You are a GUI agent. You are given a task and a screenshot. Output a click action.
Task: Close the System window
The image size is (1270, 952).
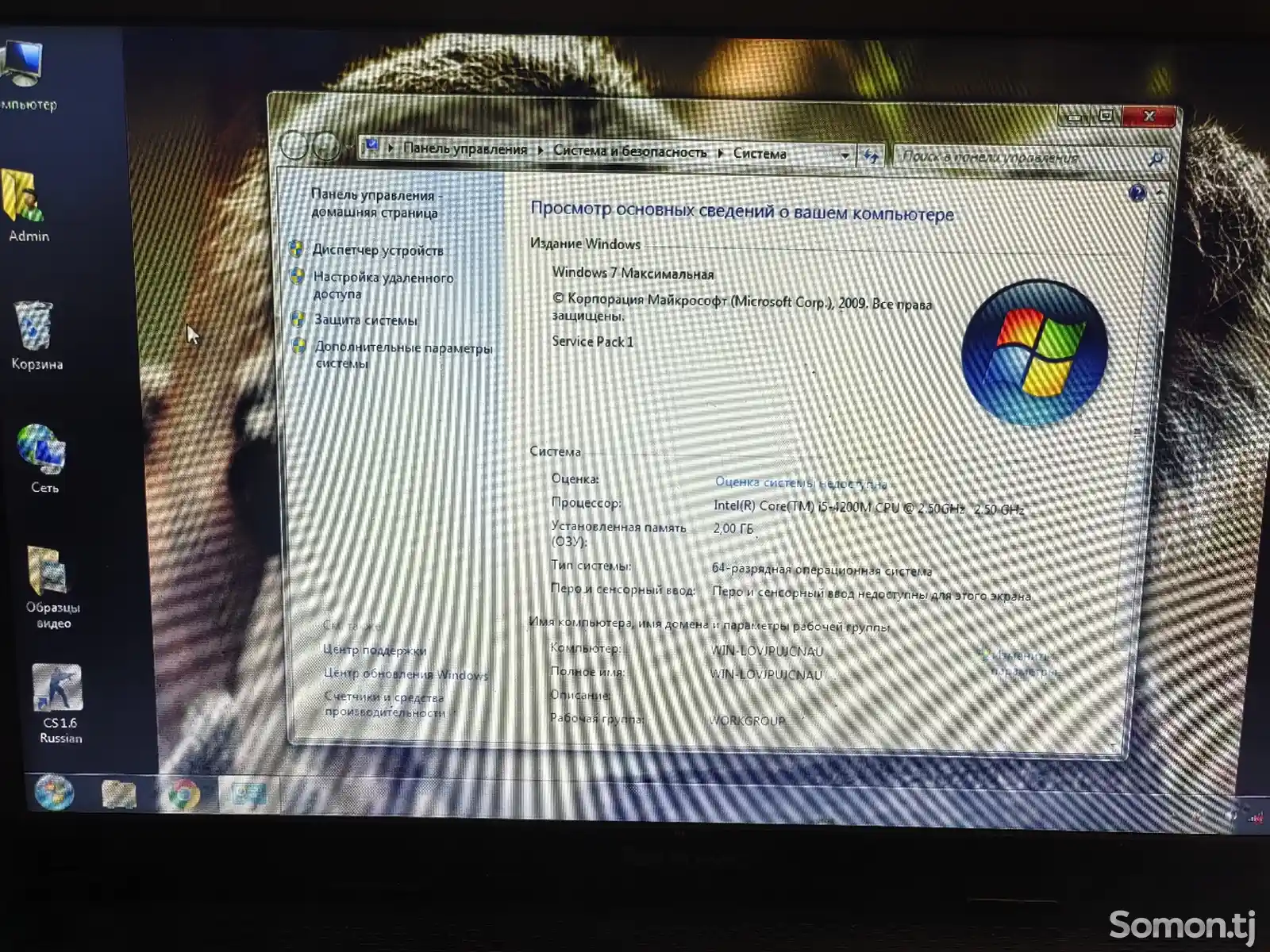(1149, 117)
